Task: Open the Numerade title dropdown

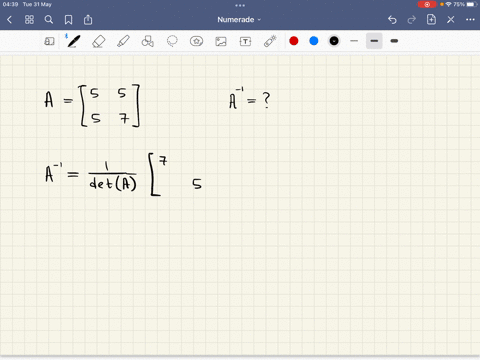Action: tap(239, 20)
